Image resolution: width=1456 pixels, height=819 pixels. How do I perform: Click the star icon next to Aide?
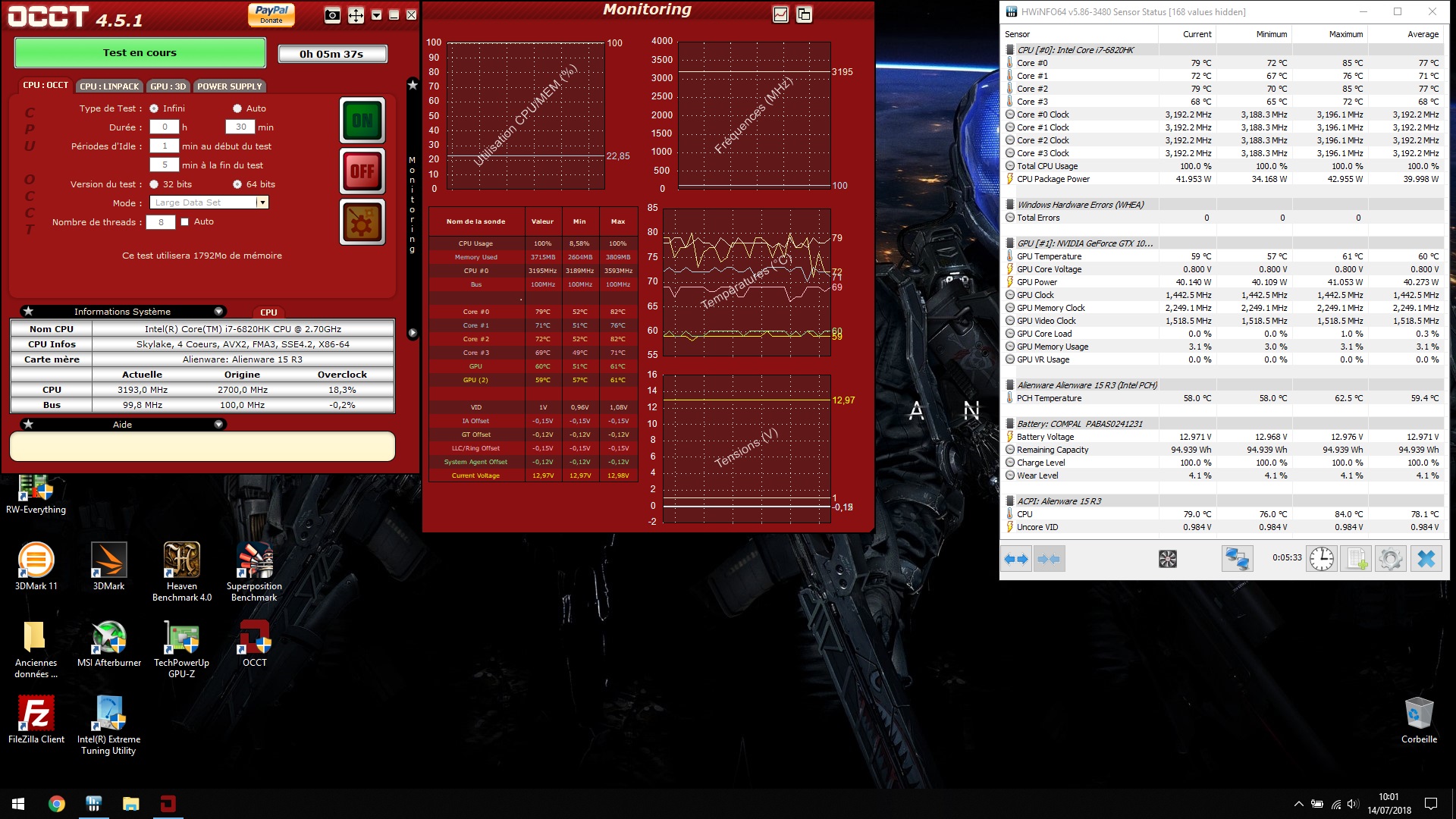(28, 425)
